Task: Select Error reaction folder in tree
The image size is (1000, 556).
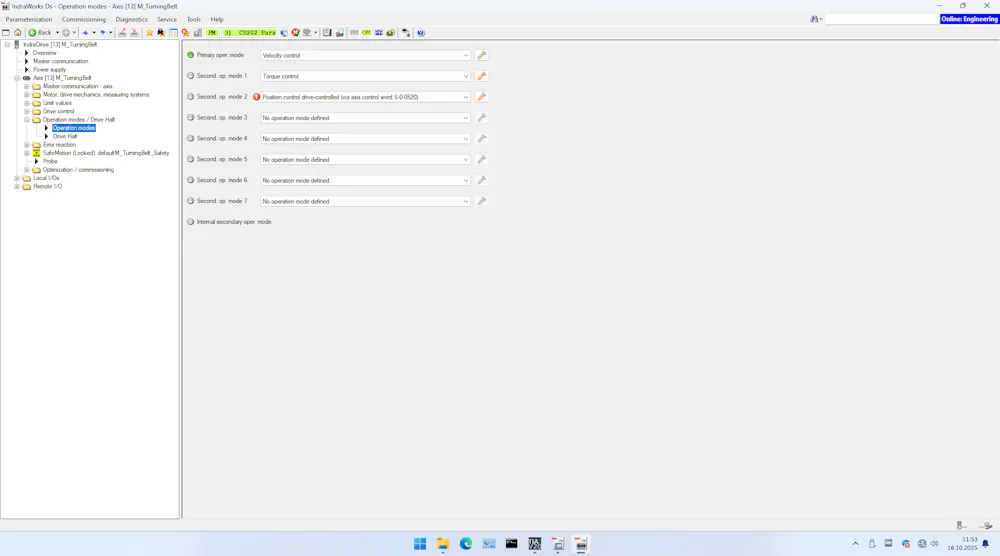Action: click(x=59, y=145)
